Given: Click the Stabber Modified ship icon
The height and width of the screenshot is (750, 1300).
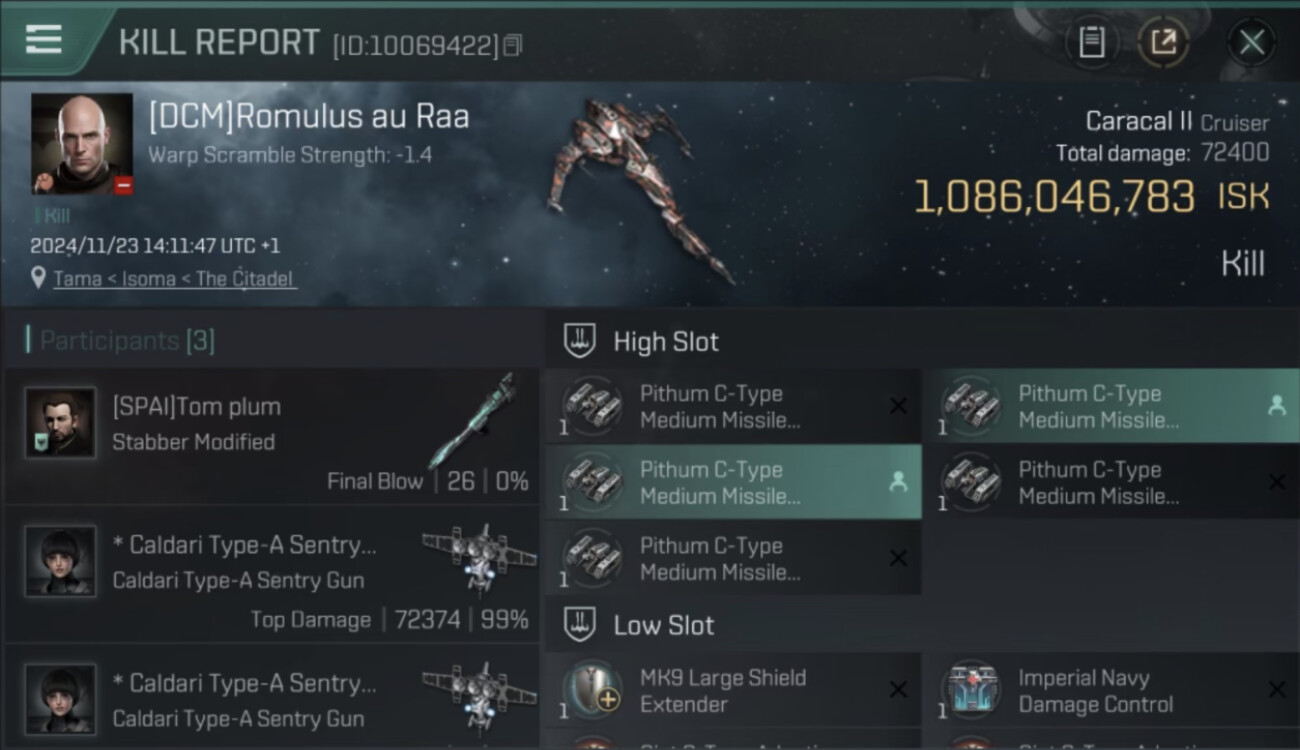Looking at the screenshot, I should point(473,420).
